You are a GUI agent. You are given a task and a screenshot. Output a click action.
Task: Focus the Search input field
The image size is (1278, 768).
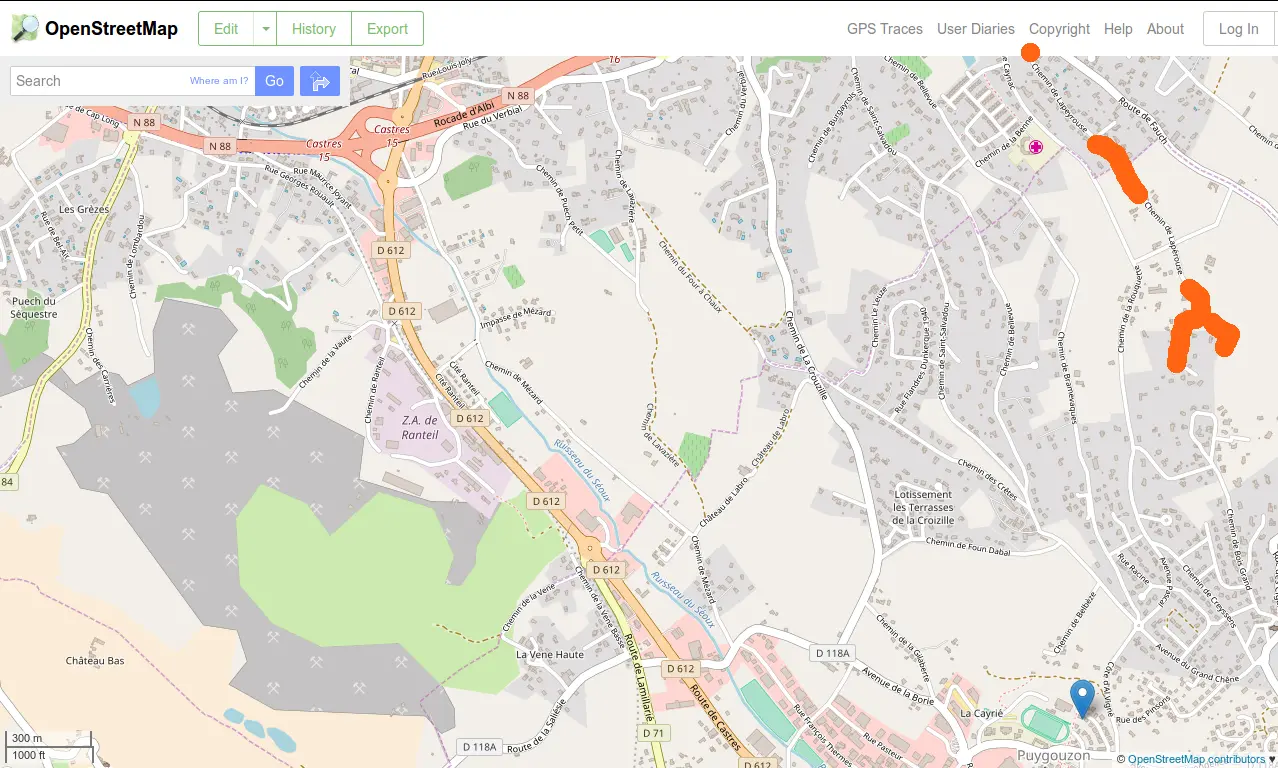tap(133, 81)
